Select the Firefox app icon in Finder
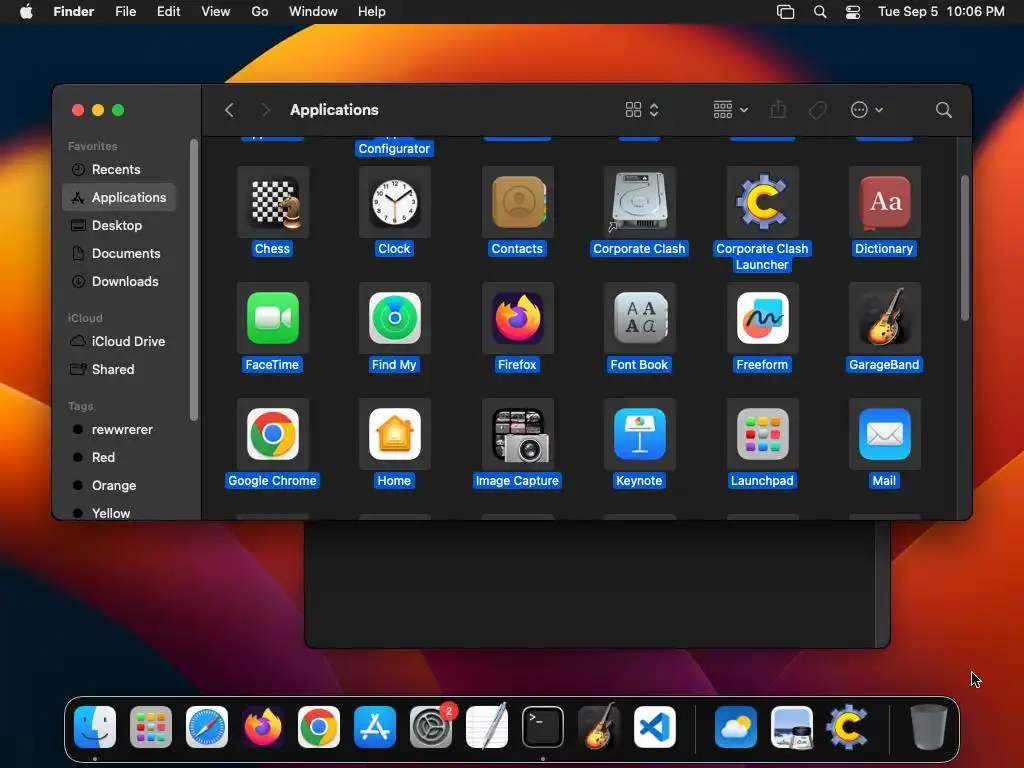Viewport: 1024px width, 768px height. point(517,318)
